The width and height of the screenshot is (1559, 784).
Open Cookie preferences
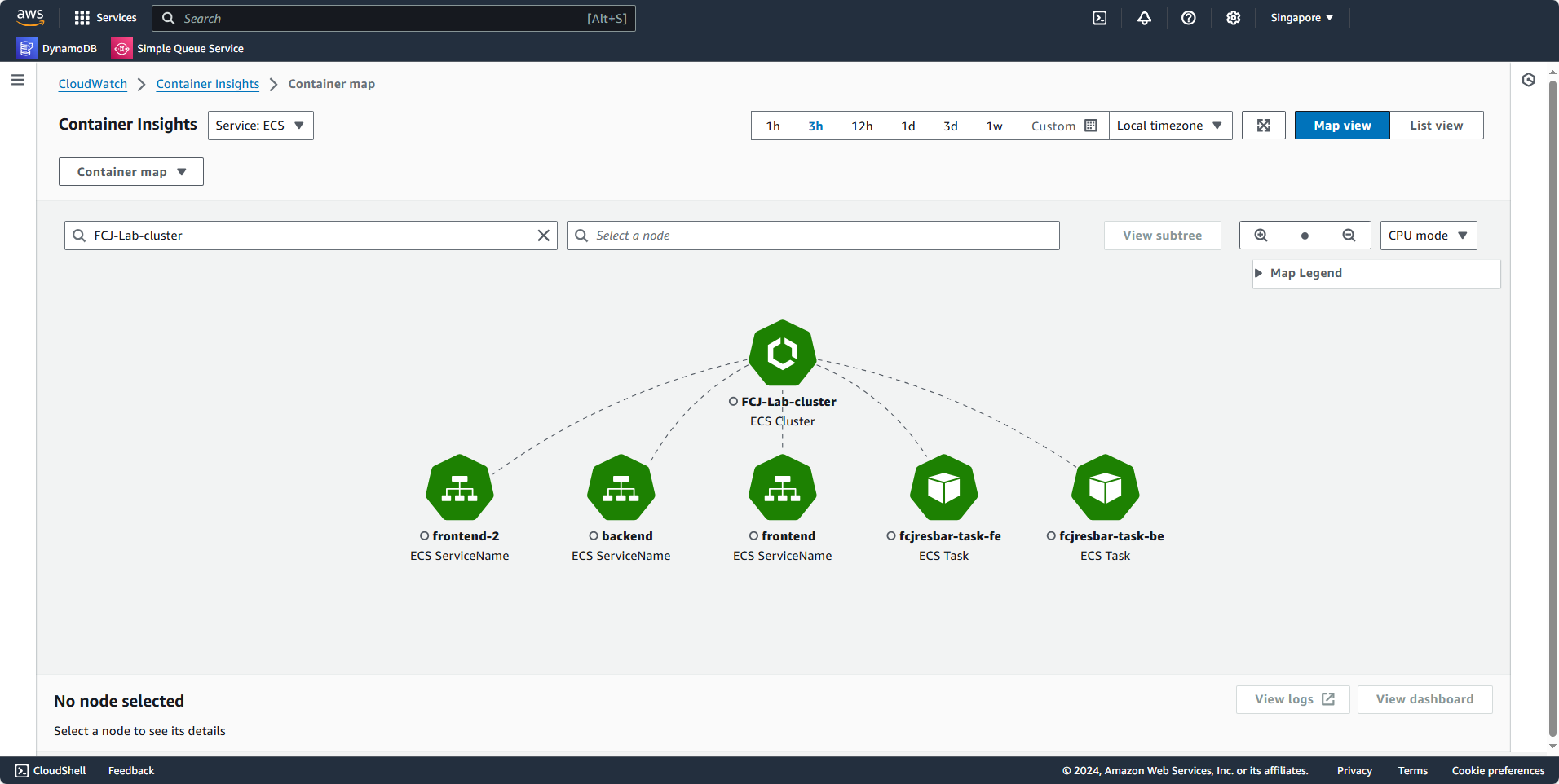point(1498,770)
